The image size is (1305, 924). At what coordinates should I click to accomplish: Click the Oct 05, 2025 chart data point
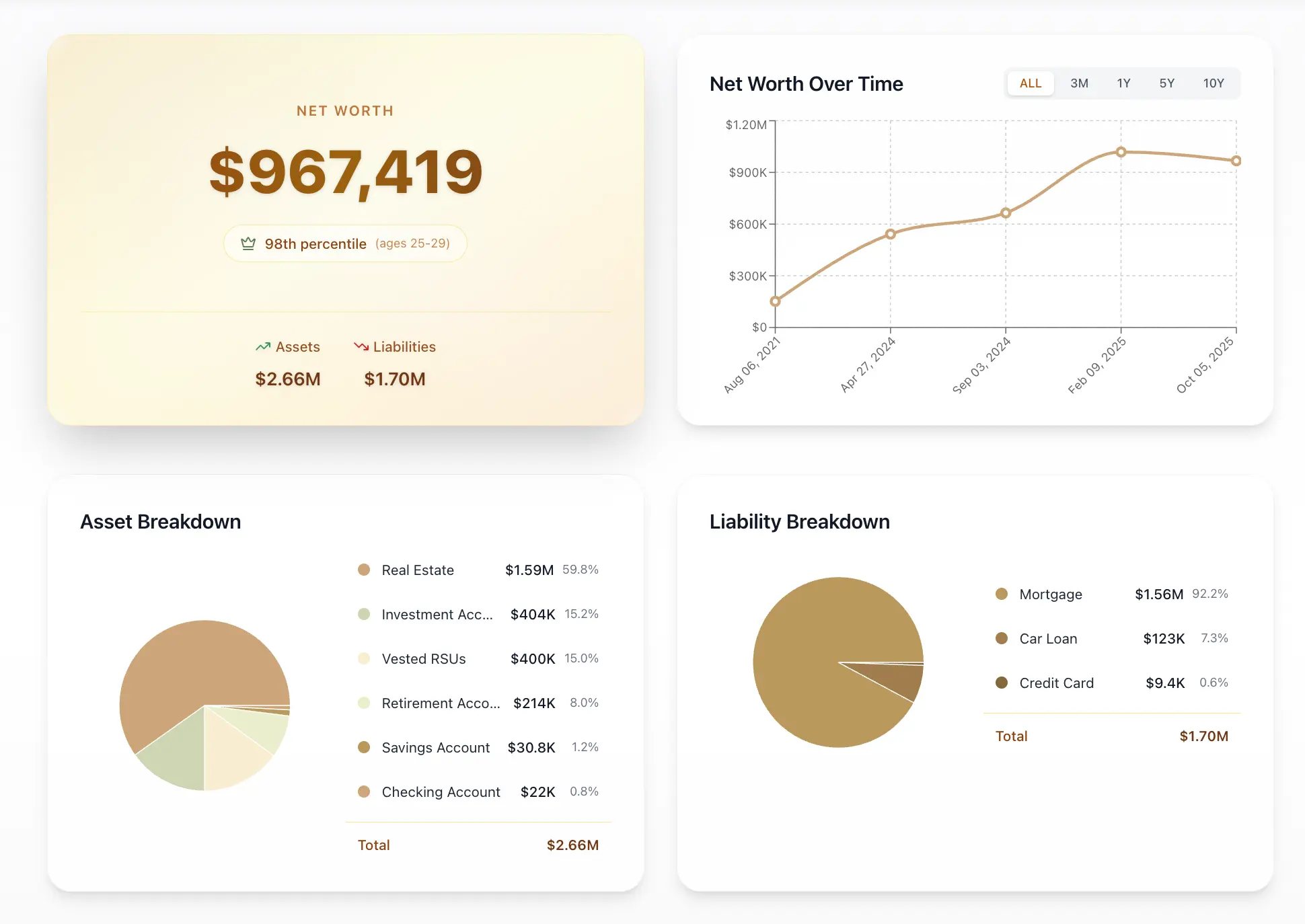click(1236, 161)
